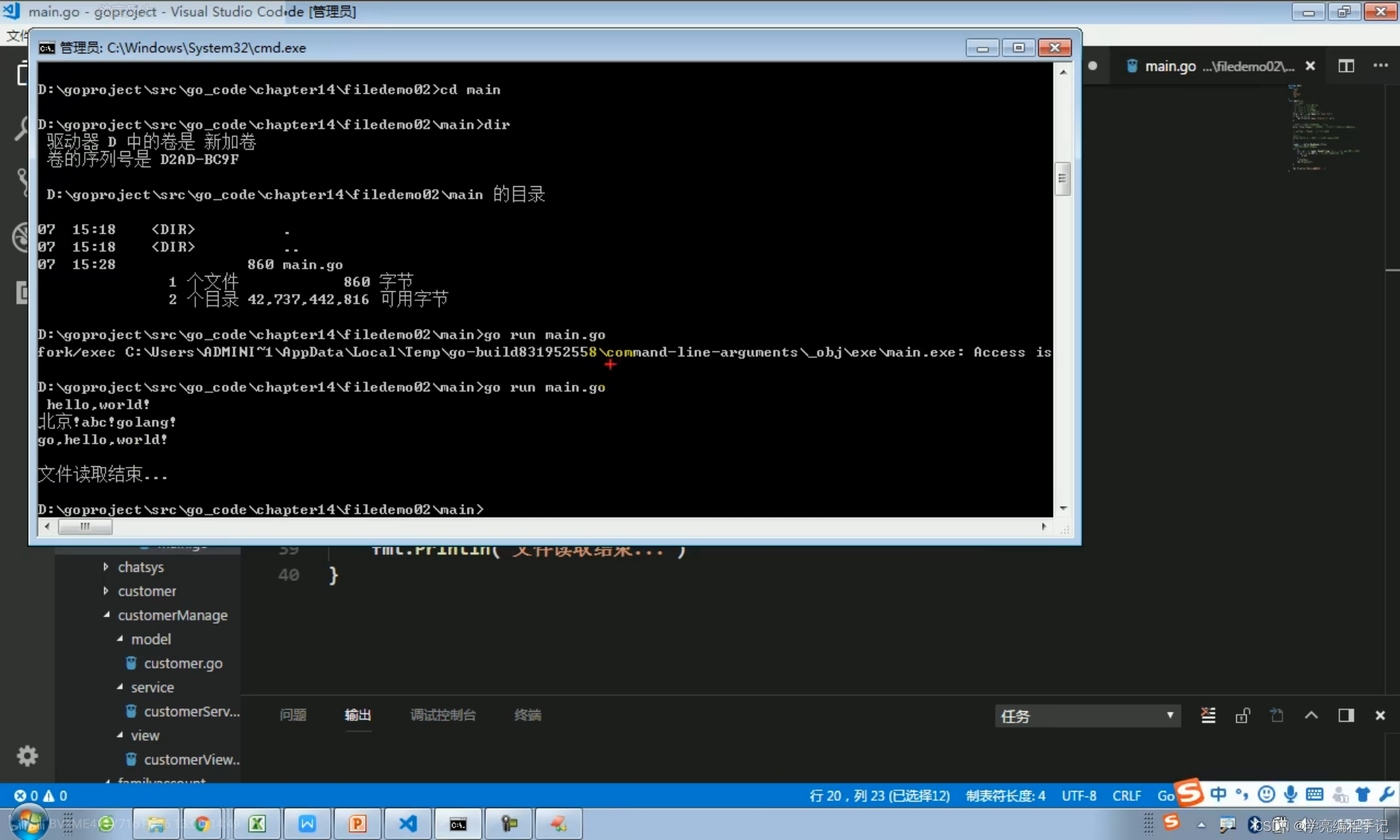Screen dimensions: 1400x840
Task: Close the bottom output panel
Action: [x=1380, y=715]
